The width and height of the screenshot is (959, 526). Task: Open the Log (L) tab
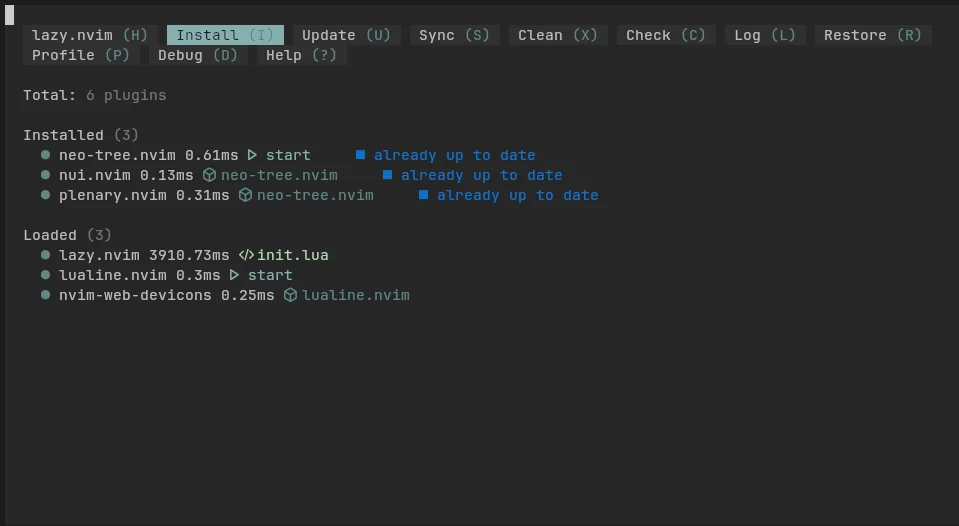(x=765, y=35)
